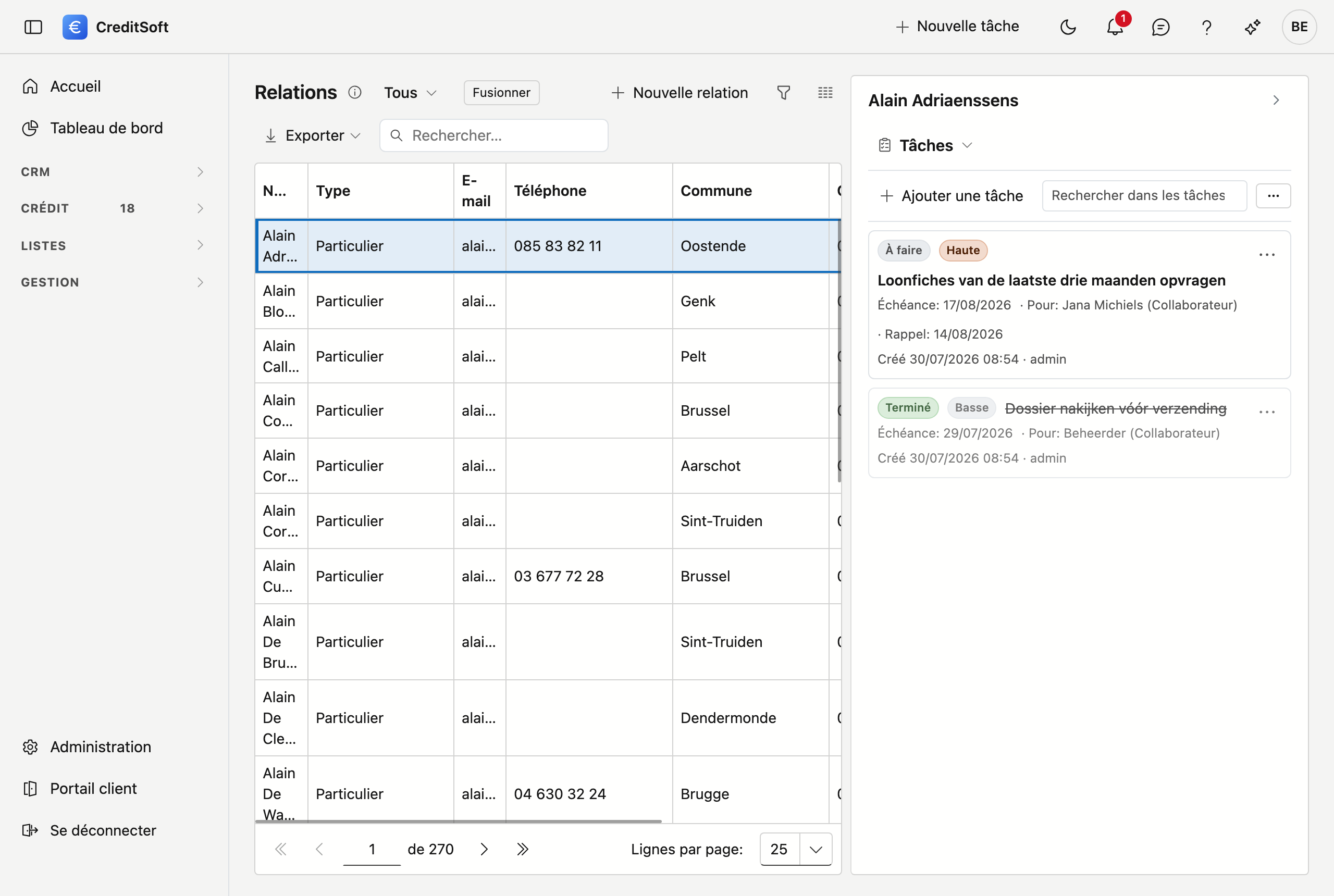Open the filter funnel icon
This screenshot has width=1334, height=896.
pos(784,93)
